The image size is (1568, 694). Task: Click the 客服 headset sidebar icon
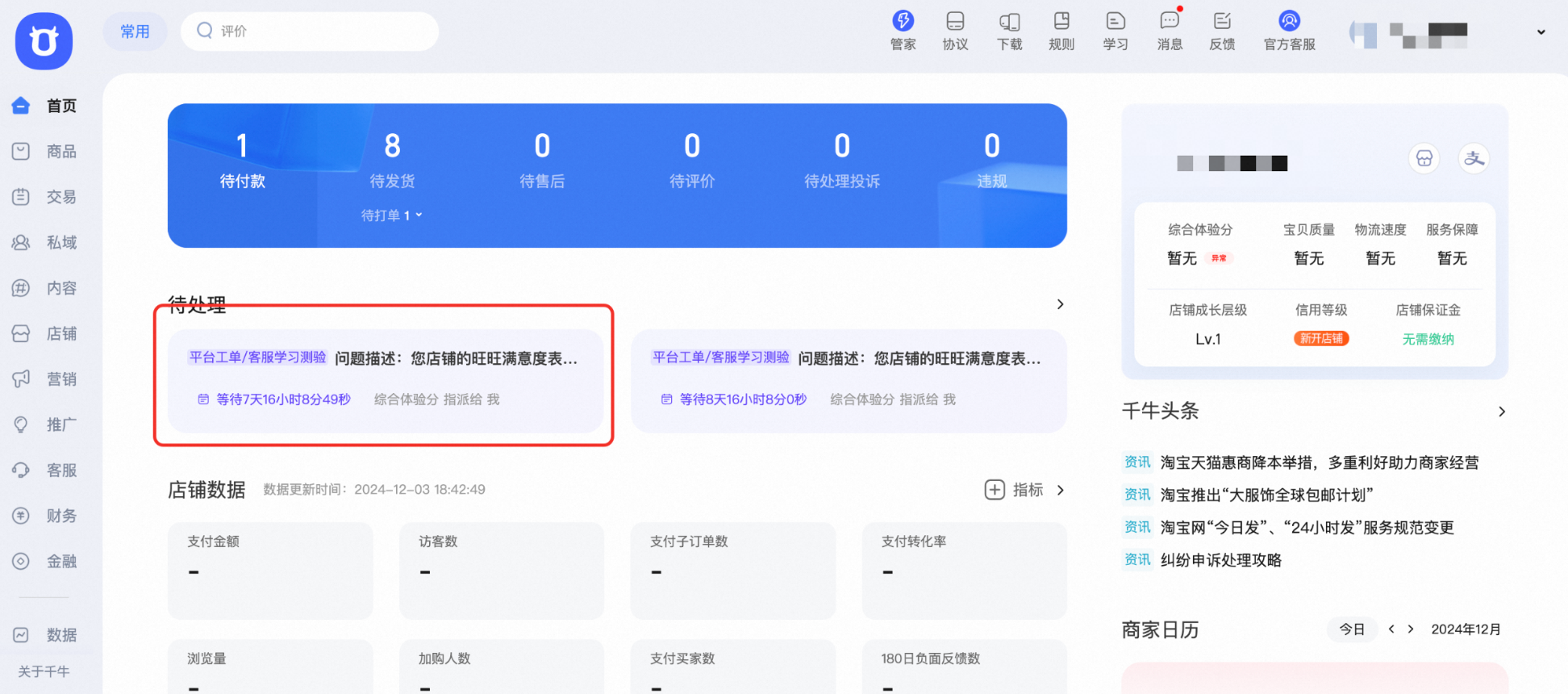(x=21, y=470)
